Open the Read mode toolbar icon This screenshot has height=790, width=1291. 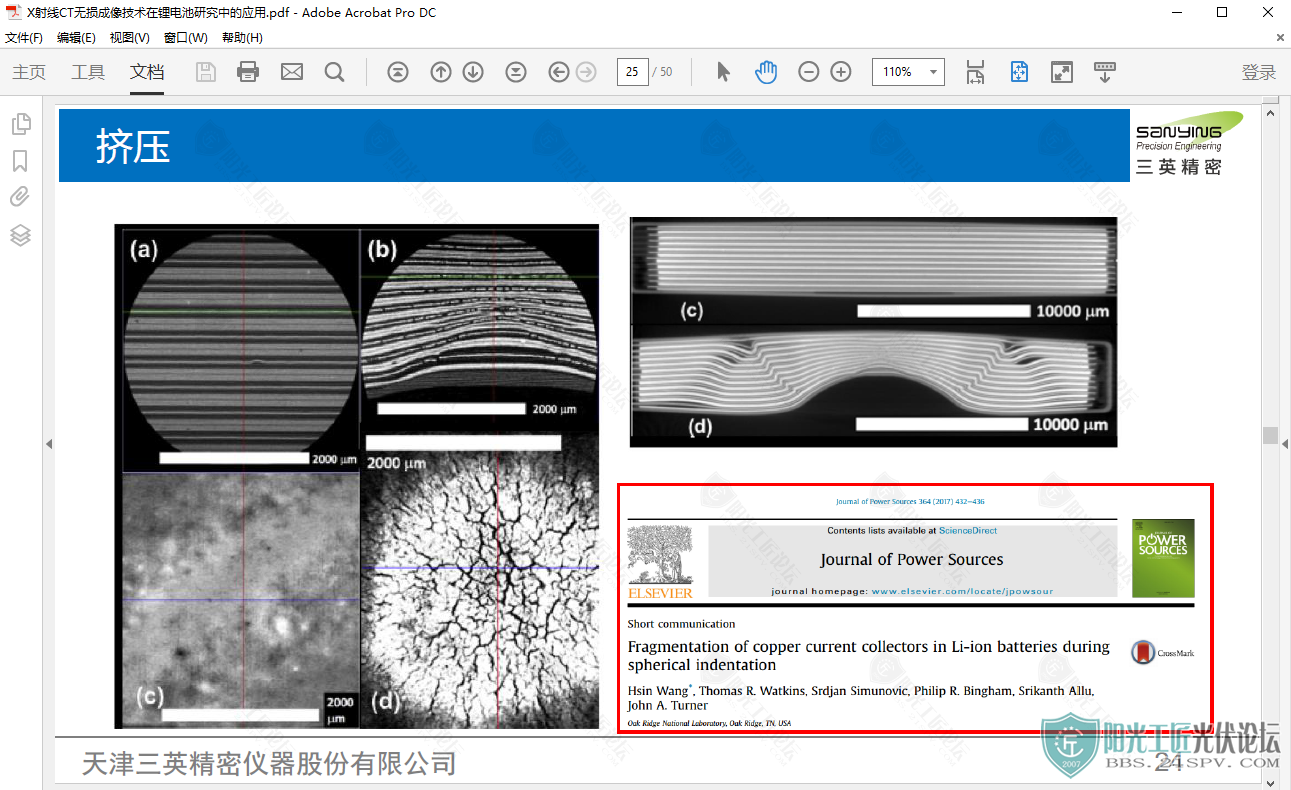pos(1105,72)
